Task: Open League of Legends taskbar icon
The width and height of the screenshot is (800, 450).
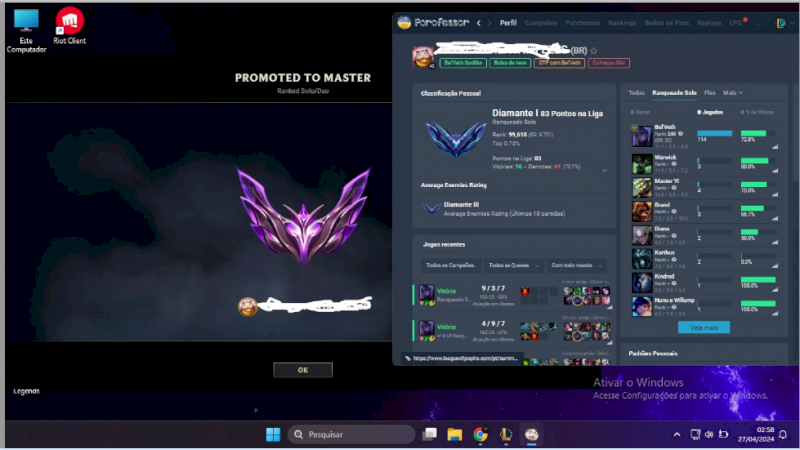Action: click(506, 435)
